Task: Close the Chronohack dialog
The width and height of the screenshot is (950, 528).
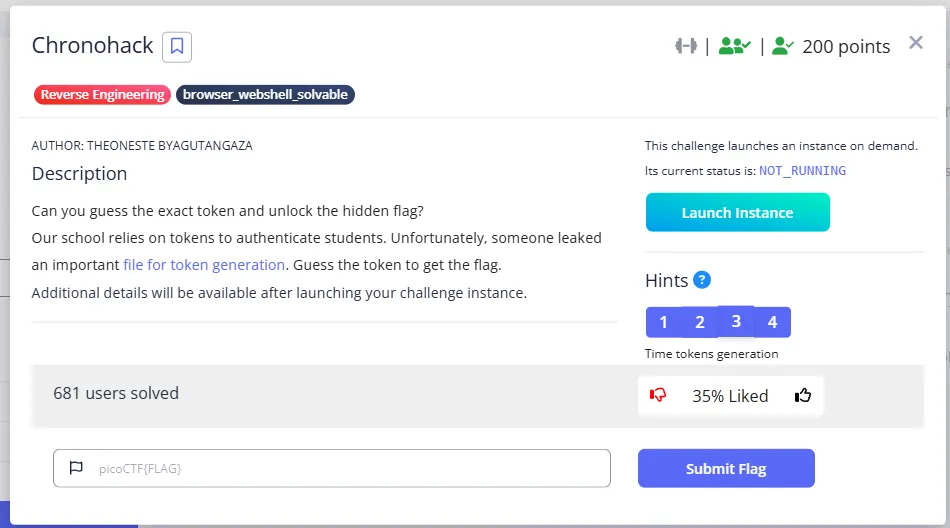Action: pos(915,42)
